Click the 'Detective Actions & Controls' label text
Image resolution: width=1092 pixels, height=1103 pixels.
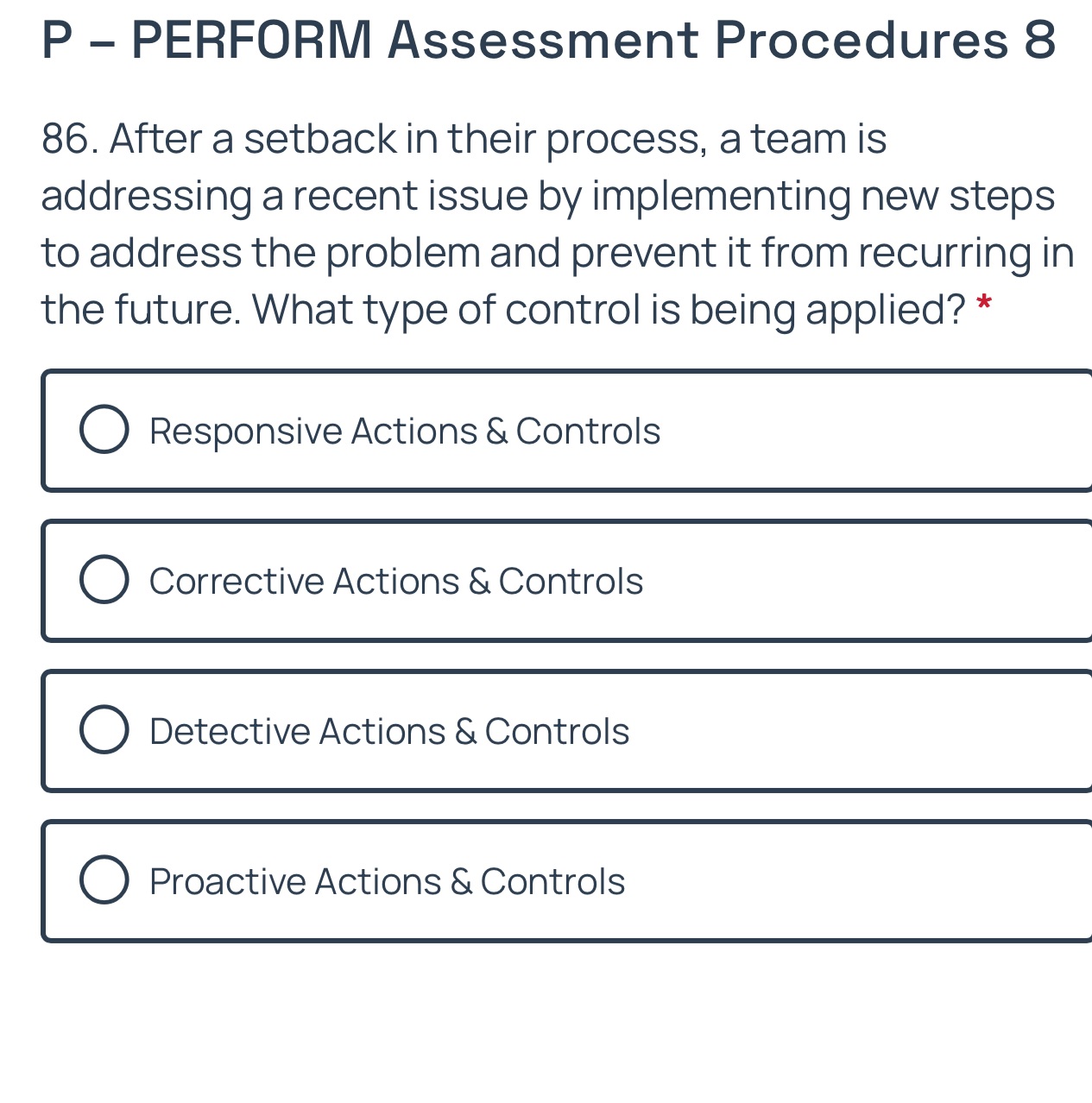point(389,731)
